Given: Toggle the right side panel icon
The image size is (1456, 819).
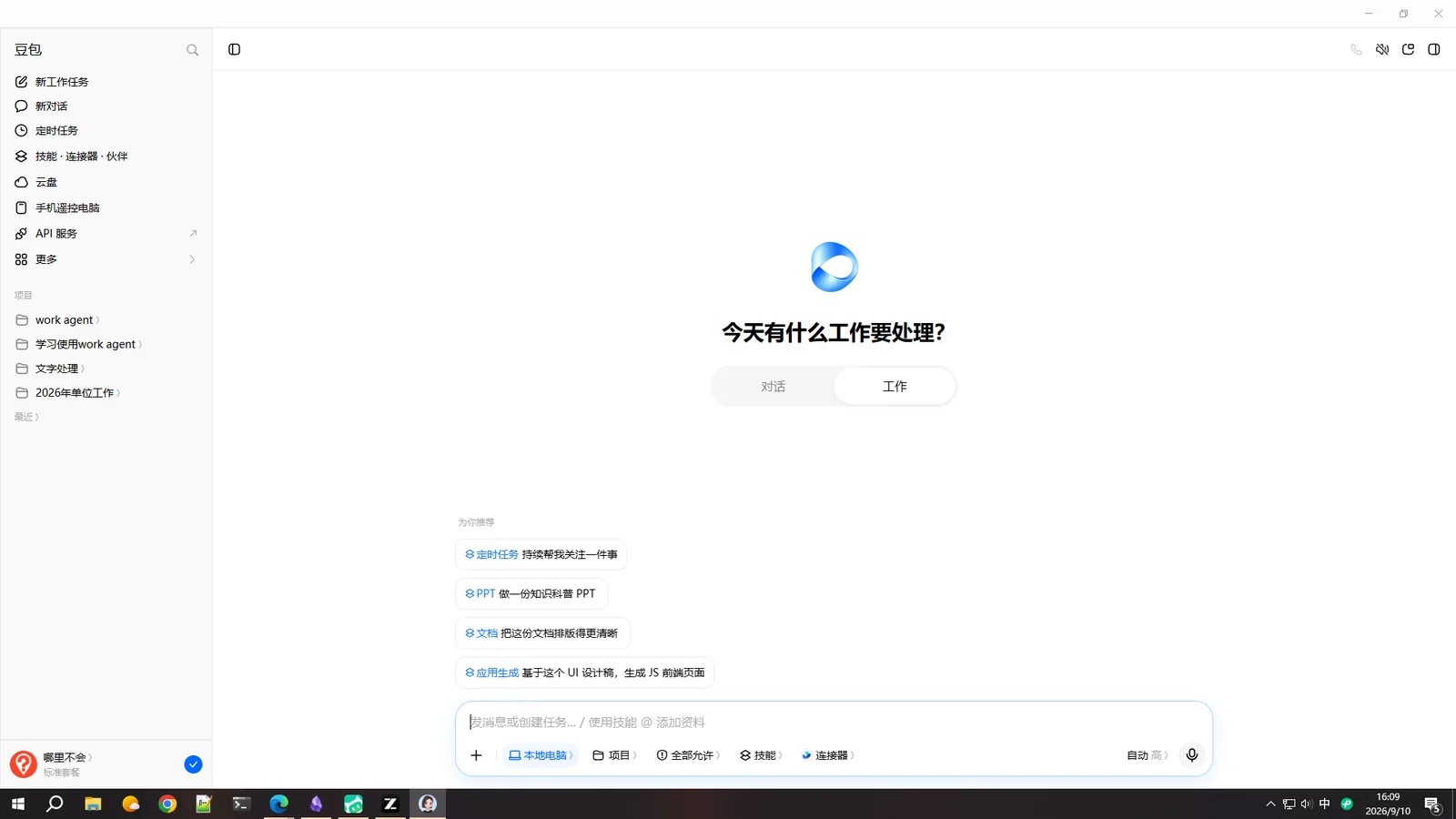Looking at the screenshot, I should click(1434, 49).
